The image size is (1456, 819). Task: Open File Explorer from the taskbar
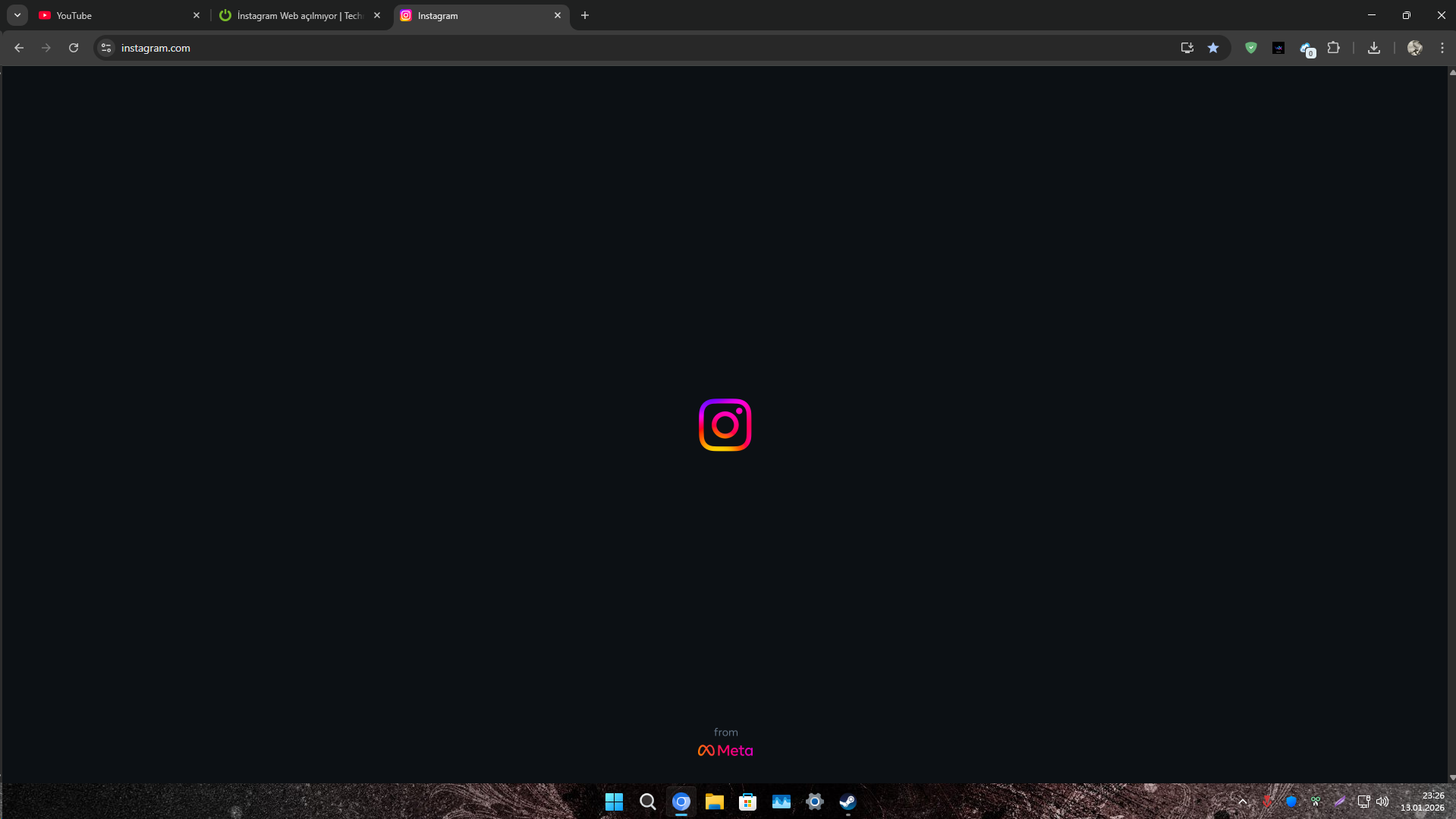(715, 802)
